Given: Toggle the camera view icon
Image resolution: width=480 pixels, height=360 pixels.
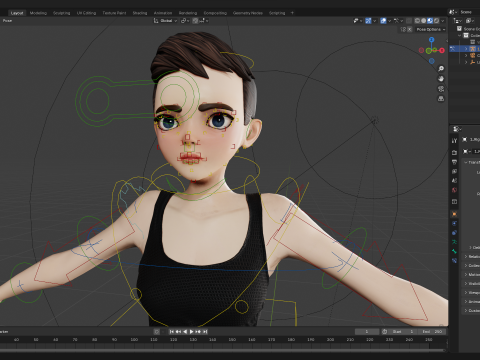Looking at the screenshot, I should pyautogui.click(x=441, y=89).
